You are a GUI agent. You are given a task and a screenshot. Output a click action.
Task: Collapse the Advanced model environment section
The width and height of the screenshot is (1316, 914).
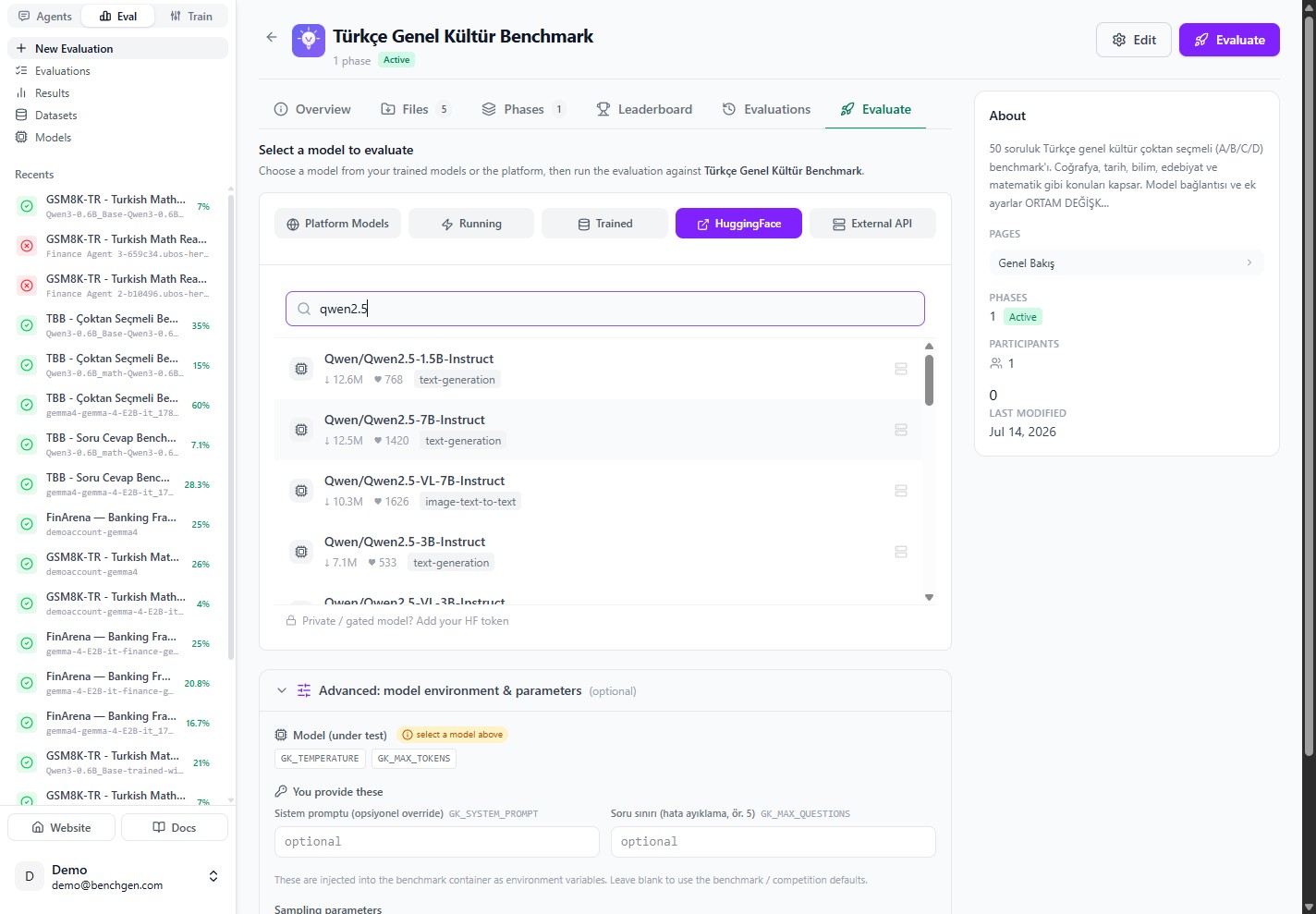pos(282,690)
